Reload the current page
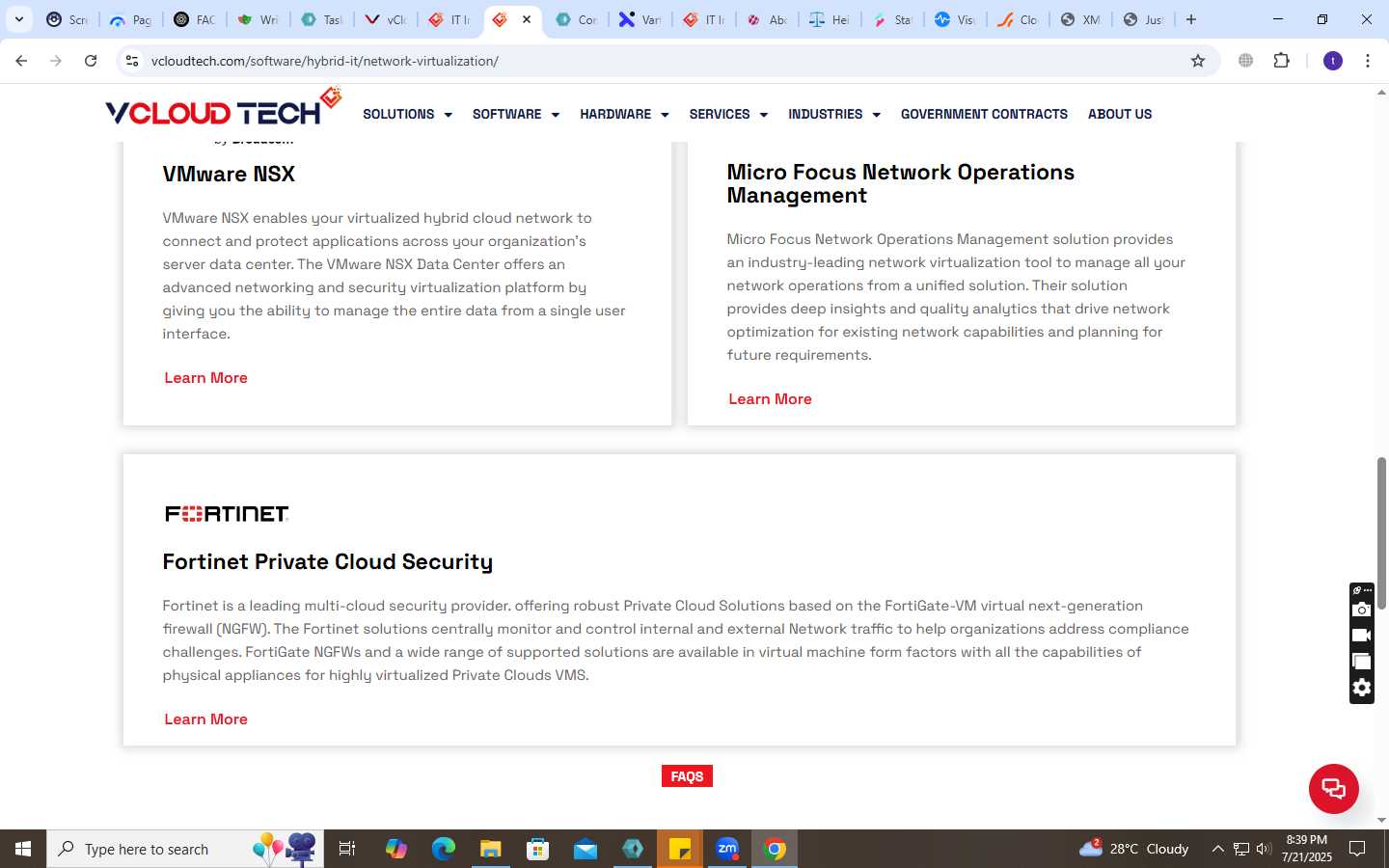This screenshot has width=1389, height=868. [91, 61]
